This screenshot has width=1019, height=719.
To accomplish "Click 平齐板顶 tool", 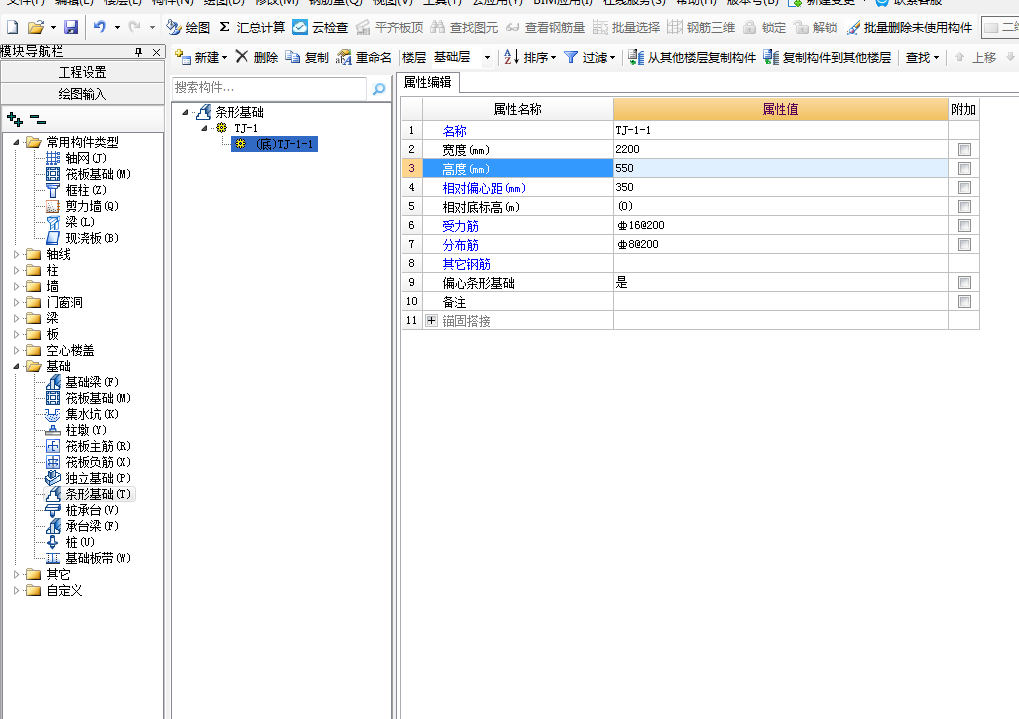I will (x=390, y=27).
